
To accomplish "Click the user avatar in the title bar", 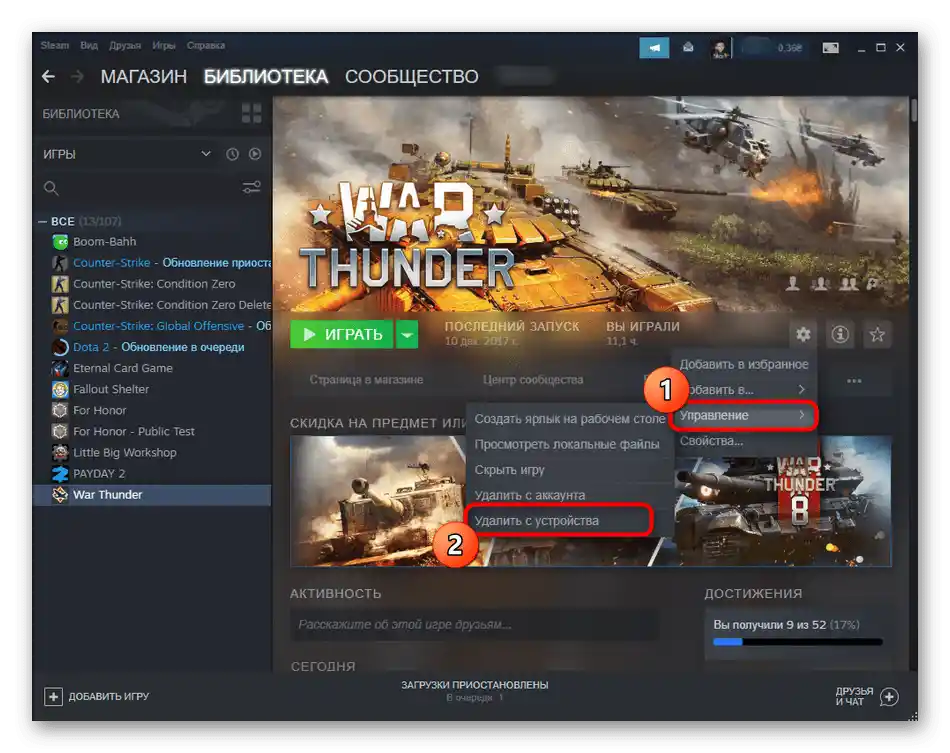I will click(x=719, y=48).
